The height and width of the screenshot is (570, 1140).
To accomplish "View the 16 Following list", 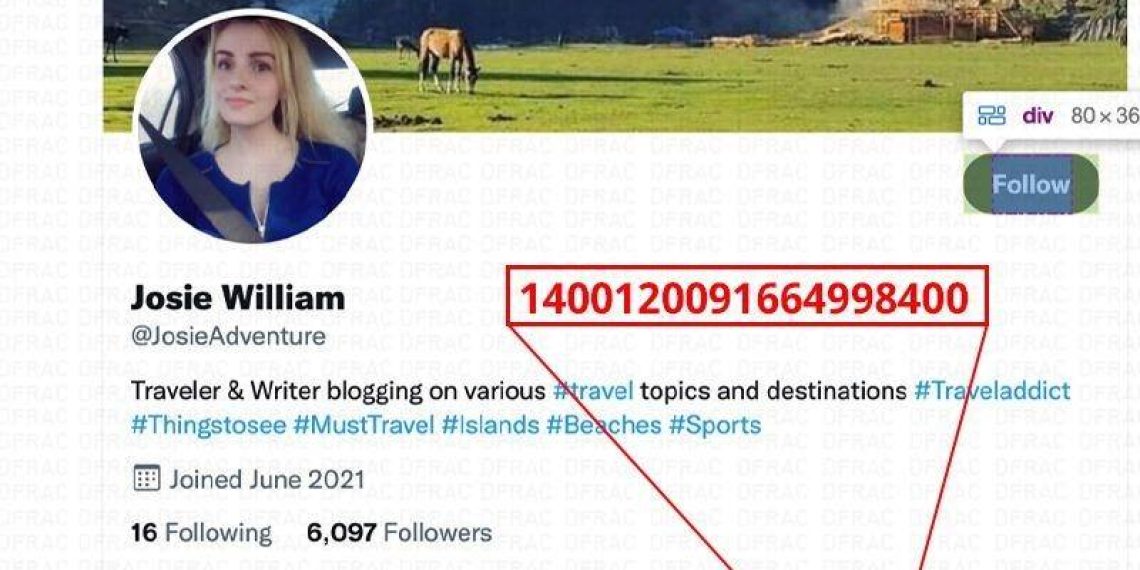I will 201,533.
